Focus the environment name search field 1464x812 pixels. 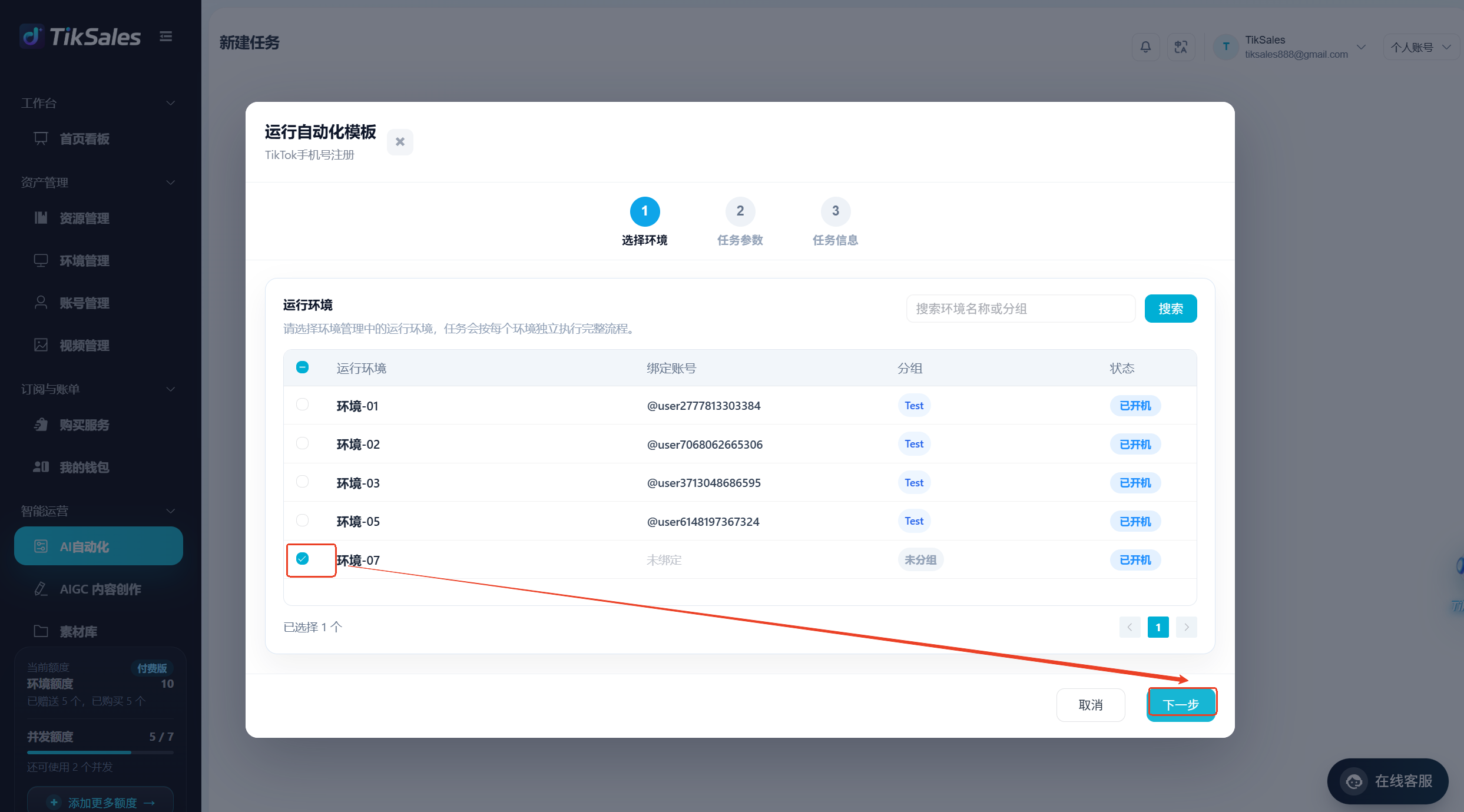coord(1021,309)
